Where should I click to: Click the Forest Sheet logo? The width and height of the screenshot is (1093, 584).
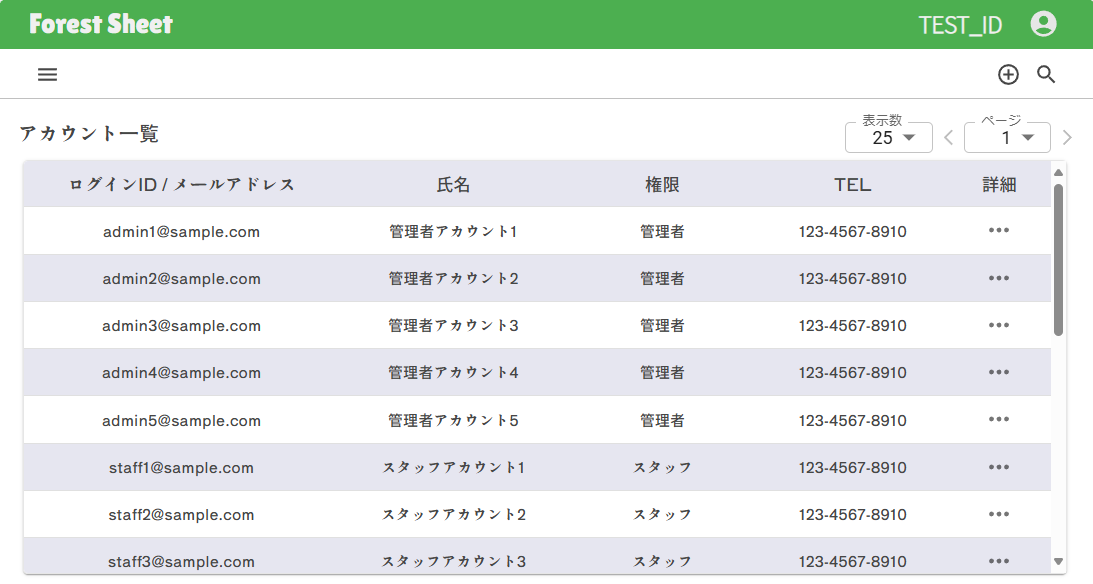[101, 24]
